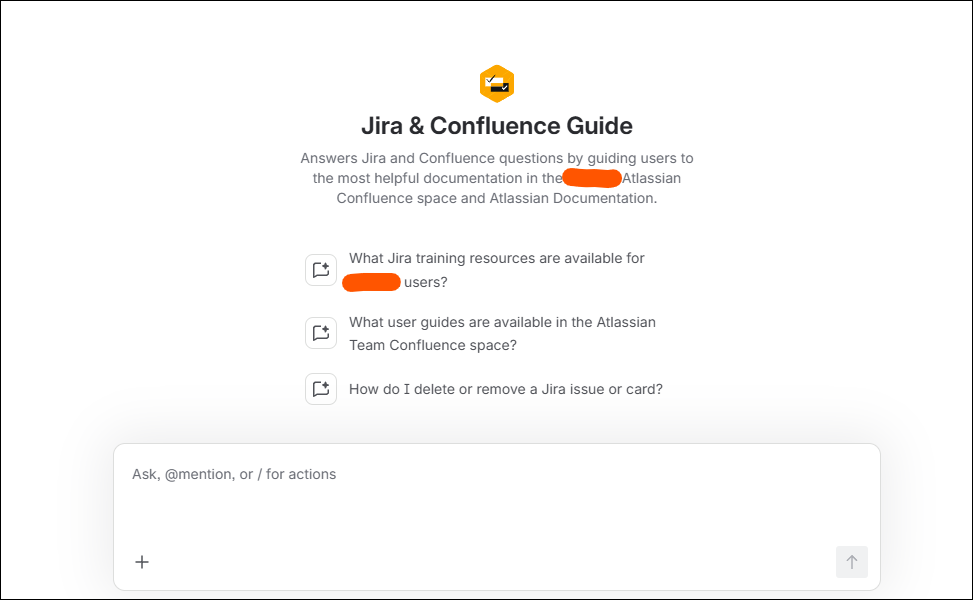Click the orange redaction mark before 'Atlassian' in description
The image size is (973, 600).
(x=591, y=178)
